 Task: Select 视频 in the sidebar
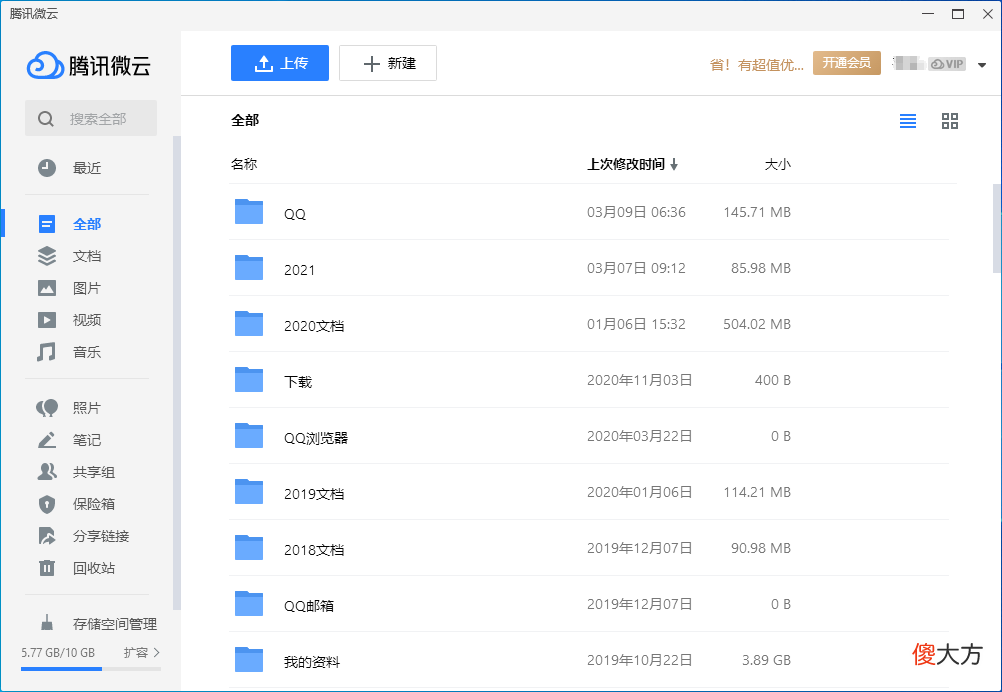point(87,320)
